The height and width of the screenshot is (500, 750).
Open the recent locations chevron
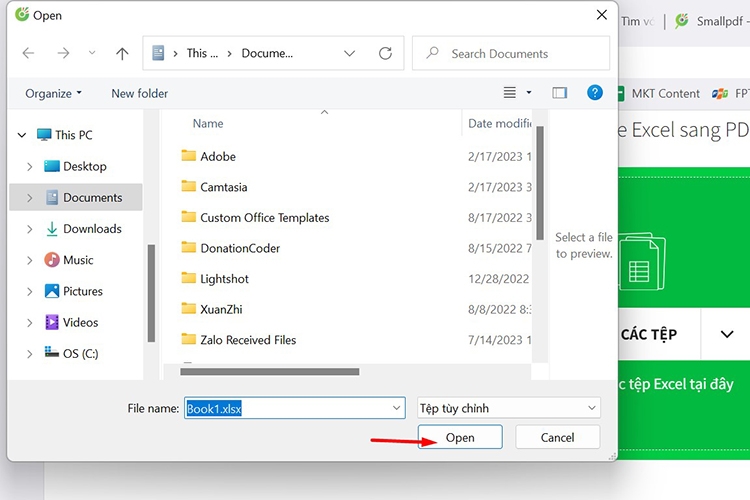(x=92, y=53)
